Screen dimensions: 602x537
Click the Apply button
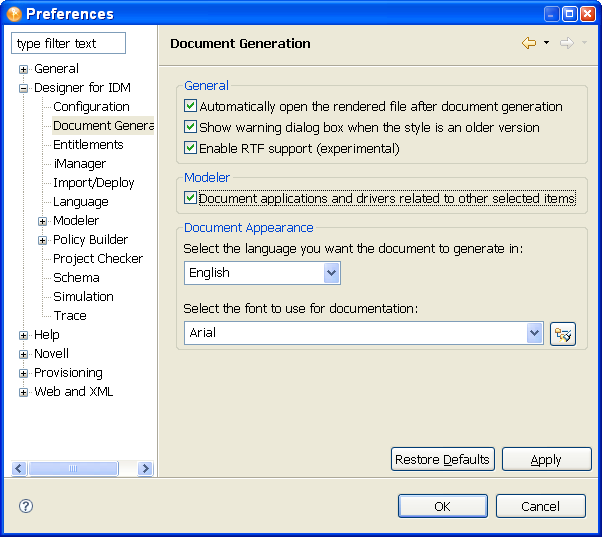(x=546, y=459)
